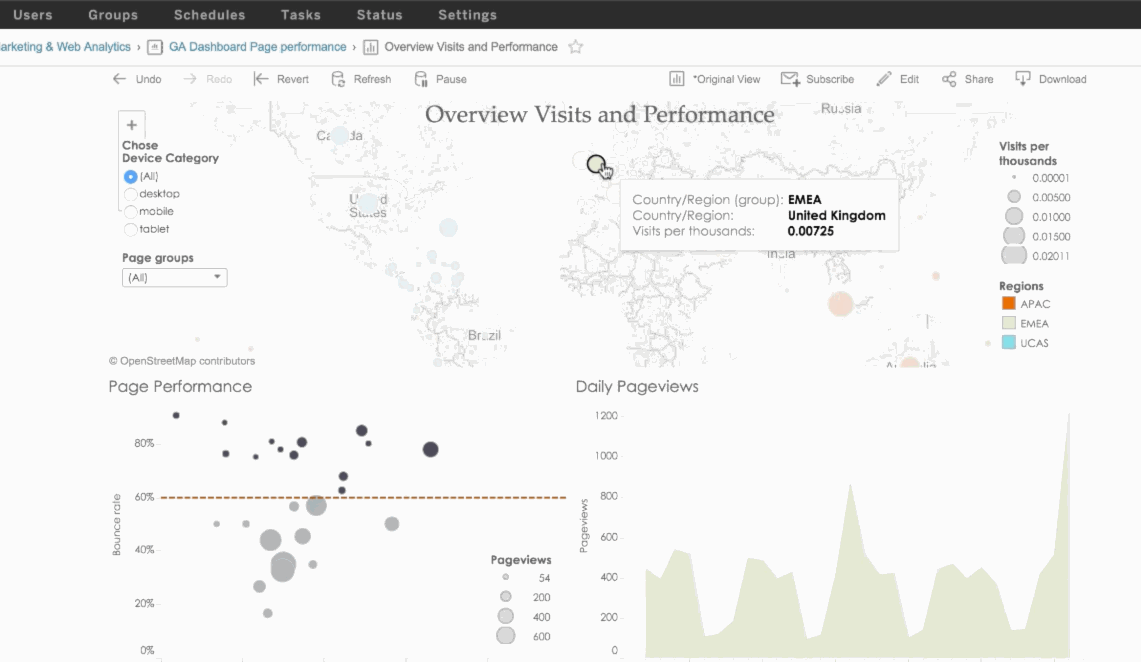This screenshot has height=662, width=1141.
Task: Choose the tablet radio option
Action: tap(130, 229)
